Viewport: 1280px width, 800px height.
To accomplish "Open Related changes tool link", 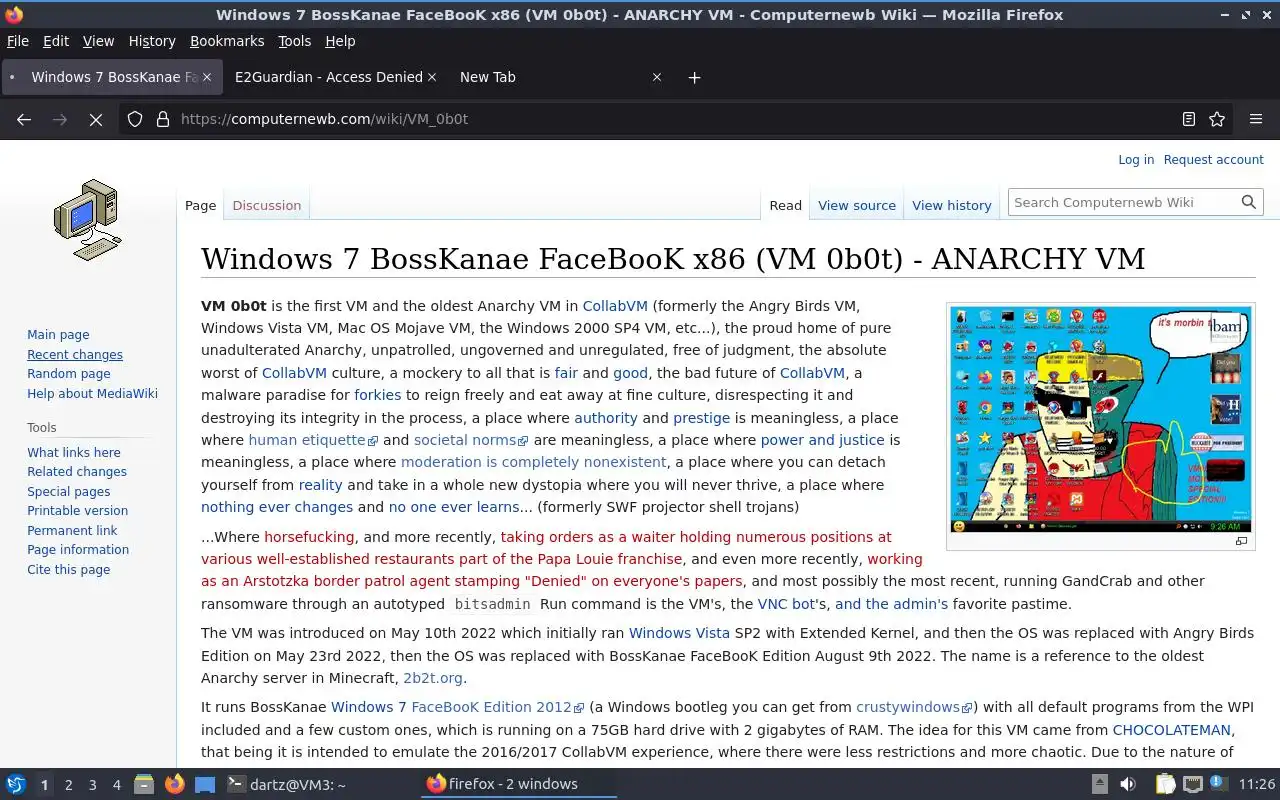I will 77,472.
